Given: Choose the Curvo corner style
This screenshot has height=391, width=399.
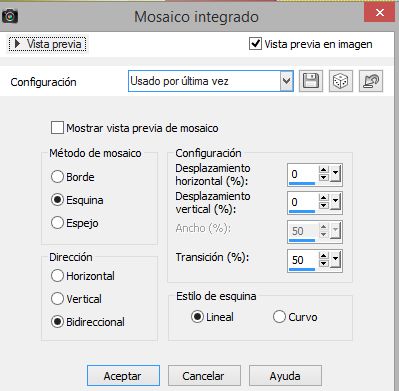Looking at the screenshot, I should click(279, 317).
